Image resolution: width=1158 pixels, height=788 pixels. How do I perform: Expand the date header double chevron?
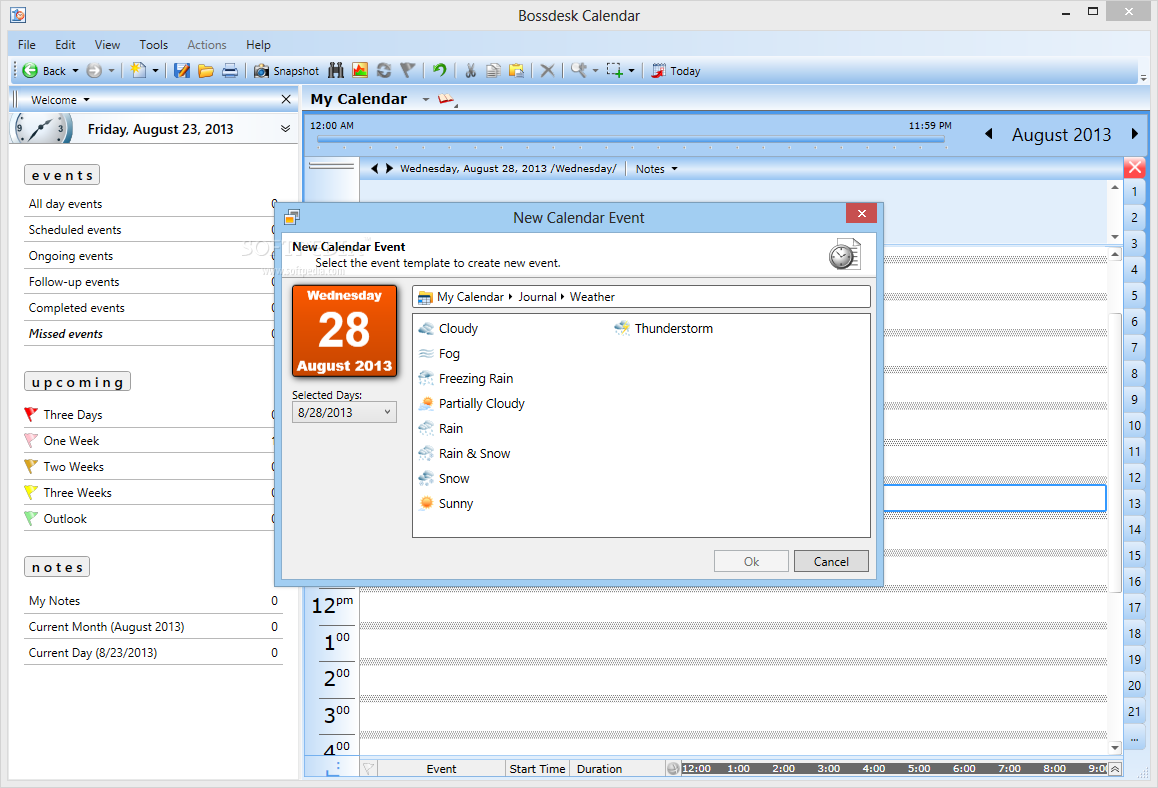coord(286,129)
